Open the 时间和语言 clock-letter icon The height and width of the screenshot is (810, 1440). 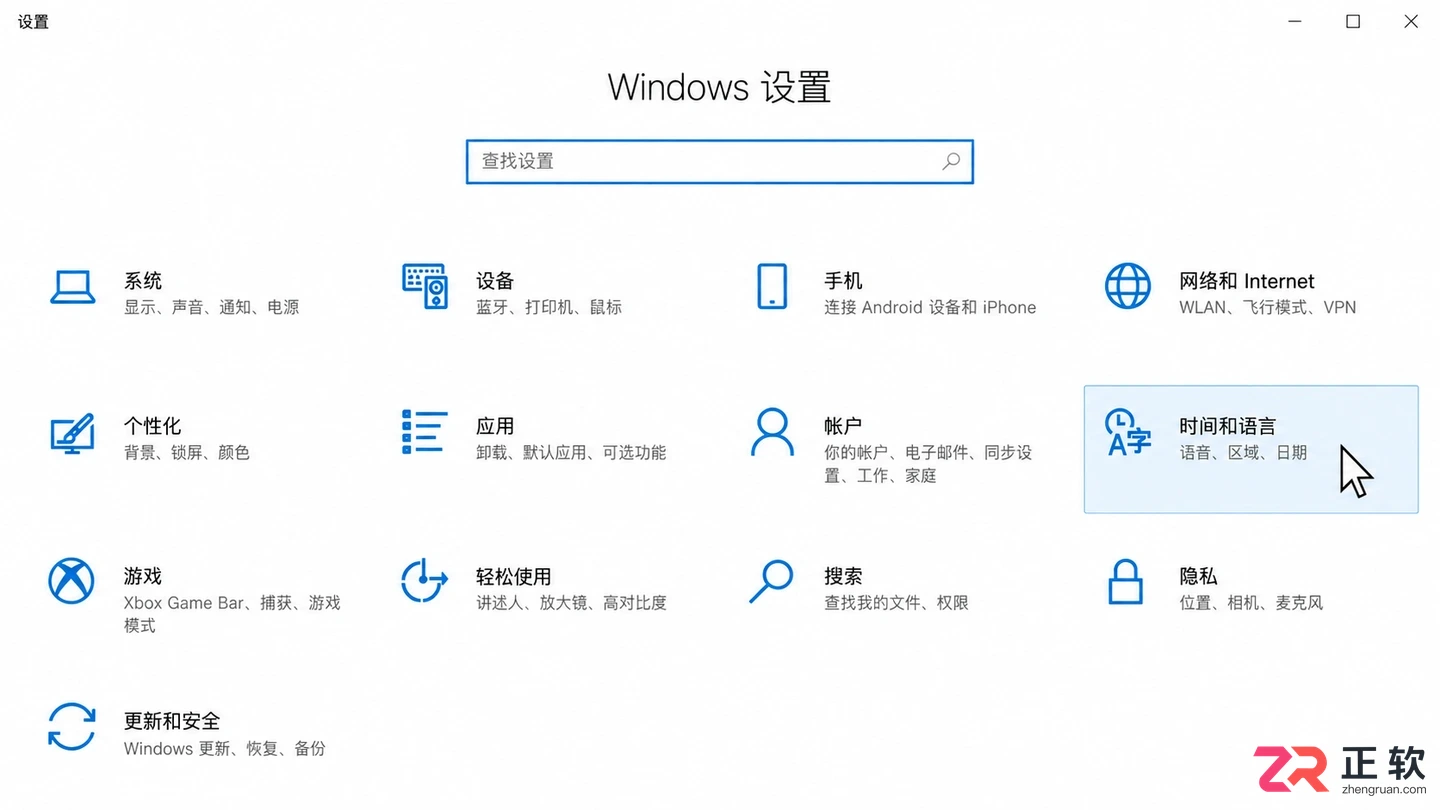click(x=1128, y=432)
